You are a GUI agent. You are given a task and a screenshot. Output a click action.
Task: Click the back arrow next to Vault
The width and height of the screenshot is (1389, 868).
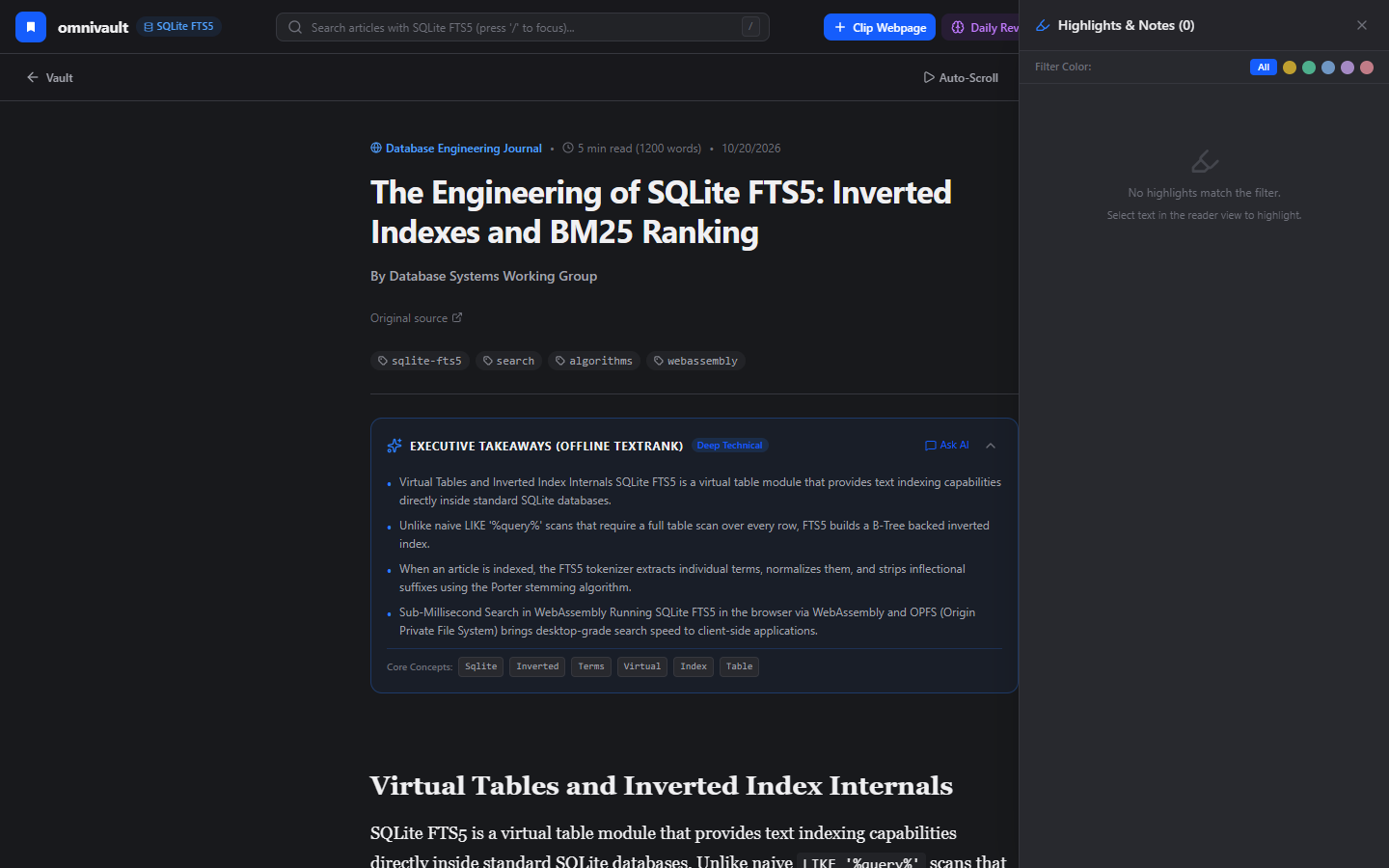pos(33,77)
